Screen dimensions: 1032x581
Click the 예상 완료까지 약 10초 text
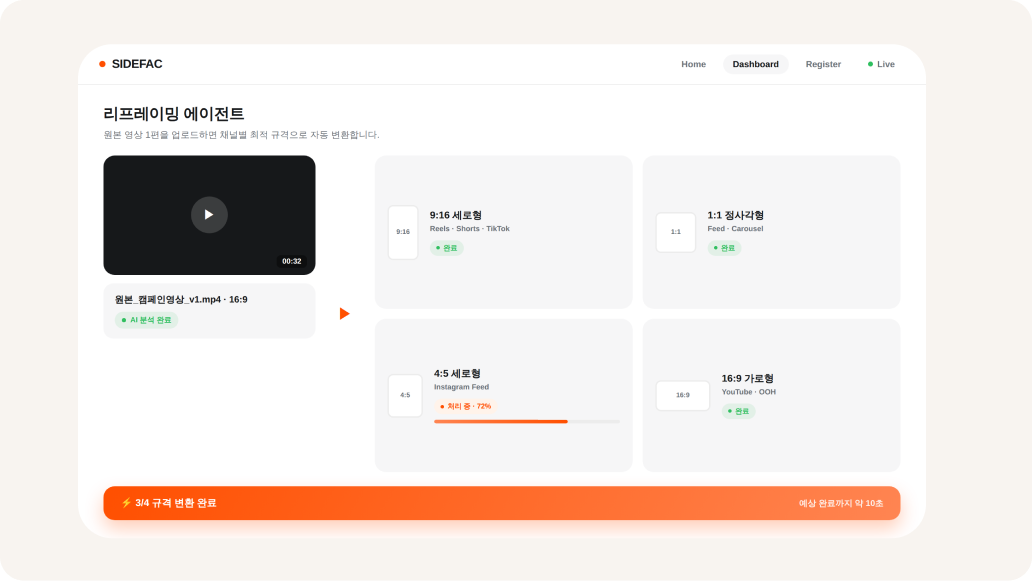click(x=841, y=503)
